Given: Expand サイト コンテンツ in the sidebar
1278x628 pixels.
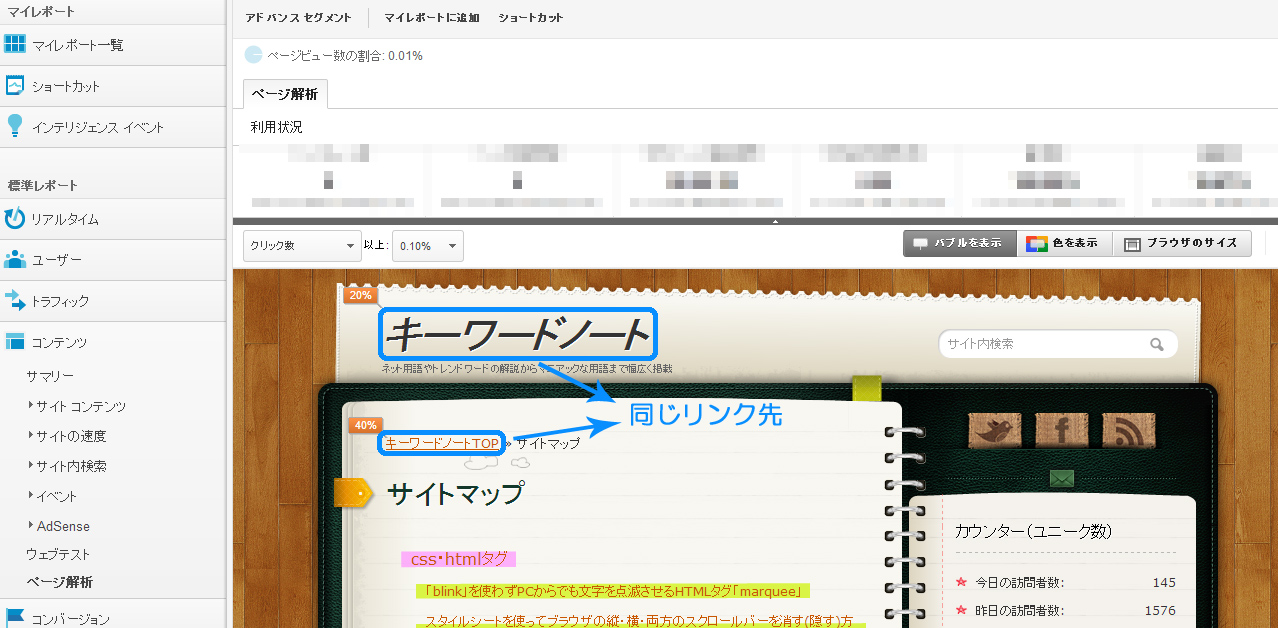Looking at the screenshot, I should pyautogui.click(x=80, y=406).
